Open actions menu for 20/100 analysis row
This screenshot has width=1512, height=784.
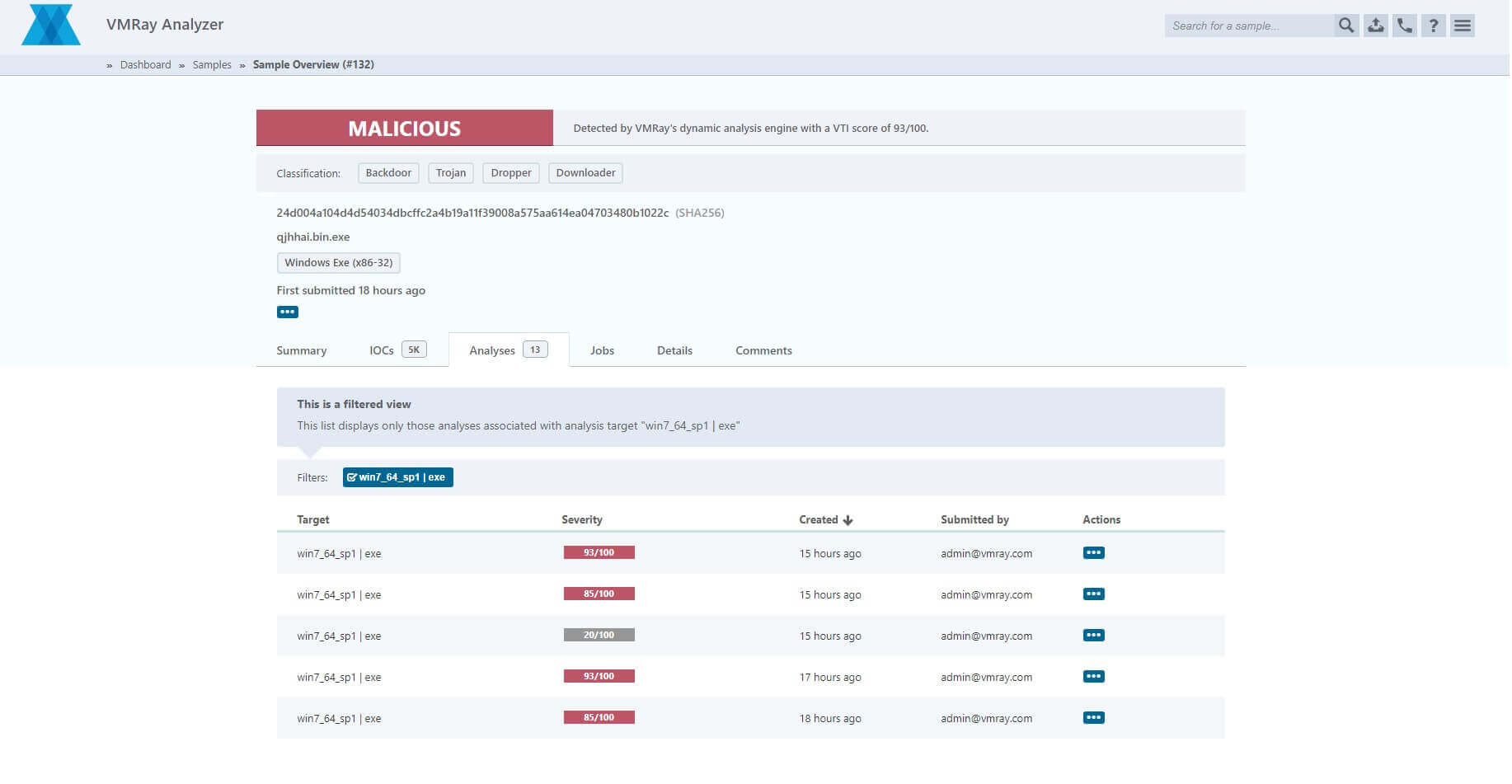tap(1094, 636)
